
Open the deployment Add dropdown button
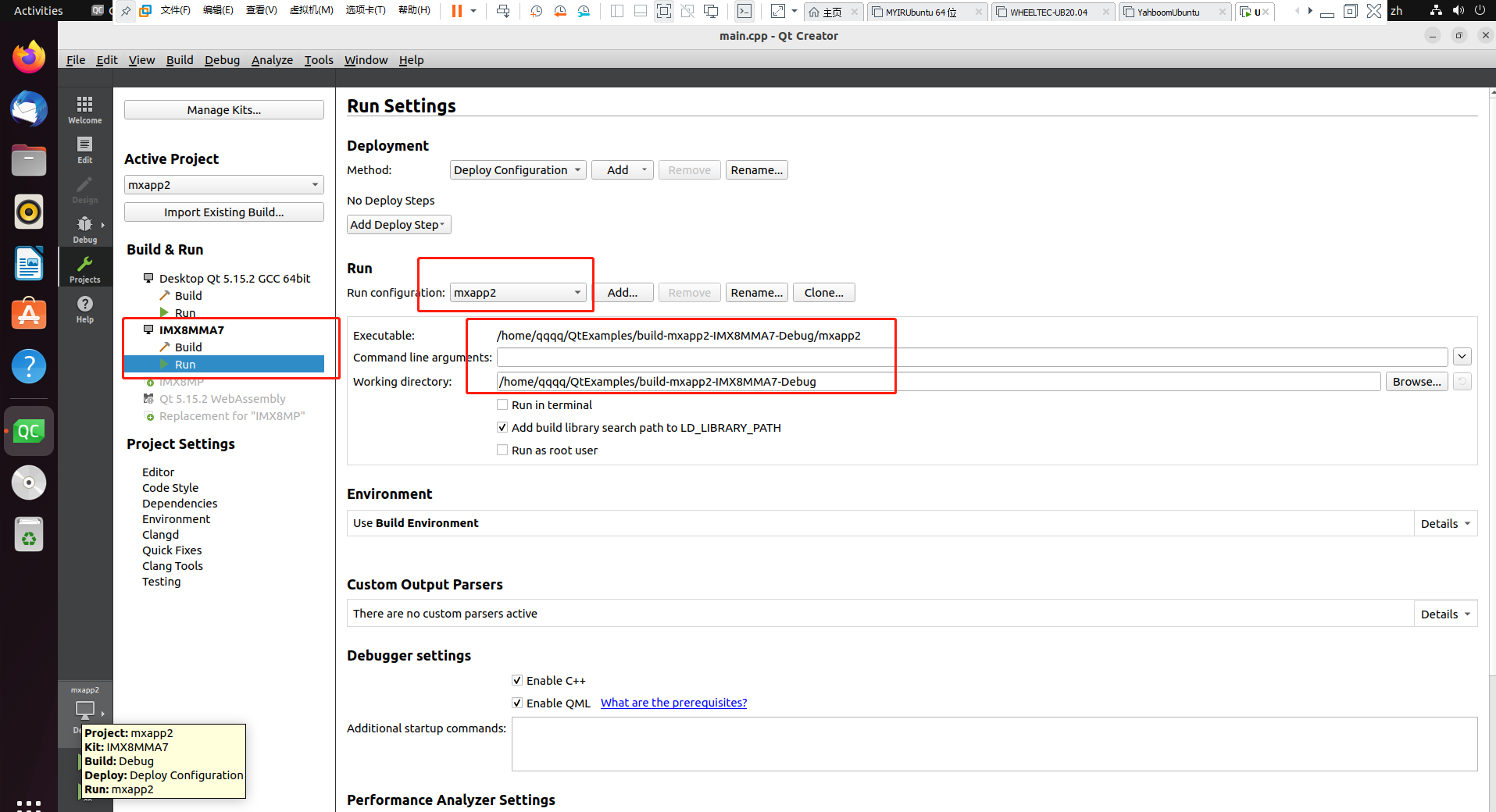point(622,170)
